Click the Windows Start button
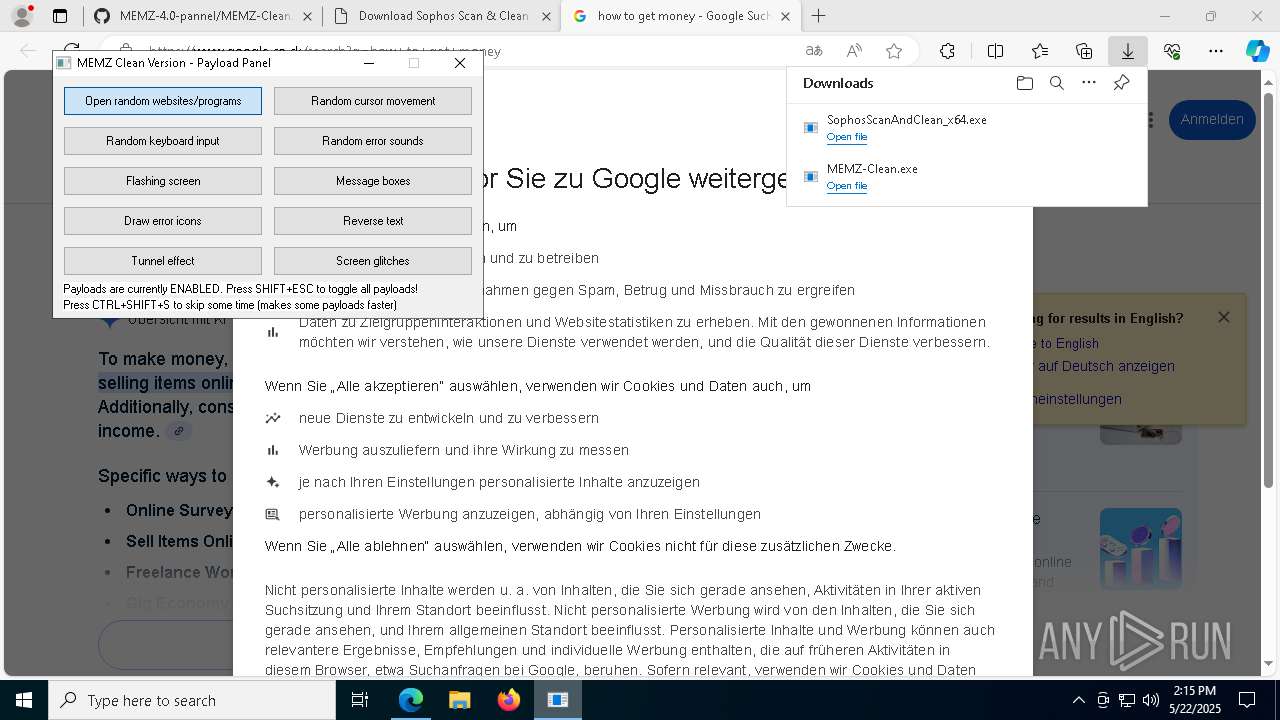The height and width of the screenshot is (720, 1280). click(23, 700)
